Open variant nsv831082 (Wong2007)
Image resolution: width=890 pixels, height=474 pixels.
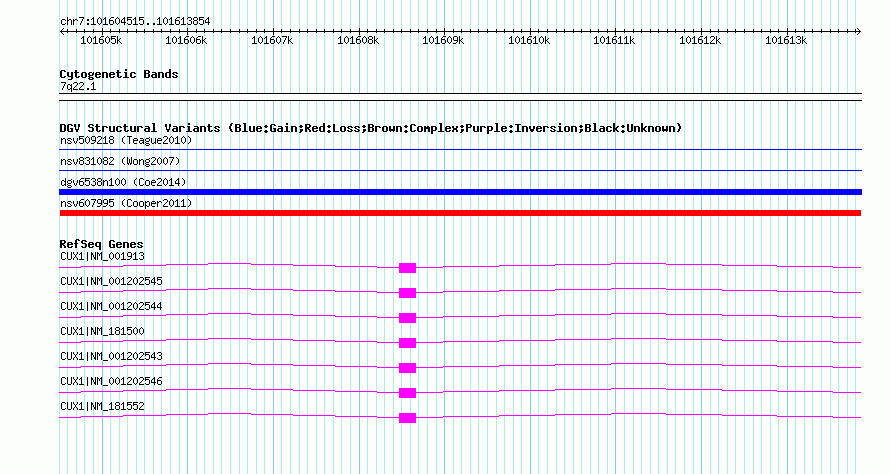tap(120, 161)
